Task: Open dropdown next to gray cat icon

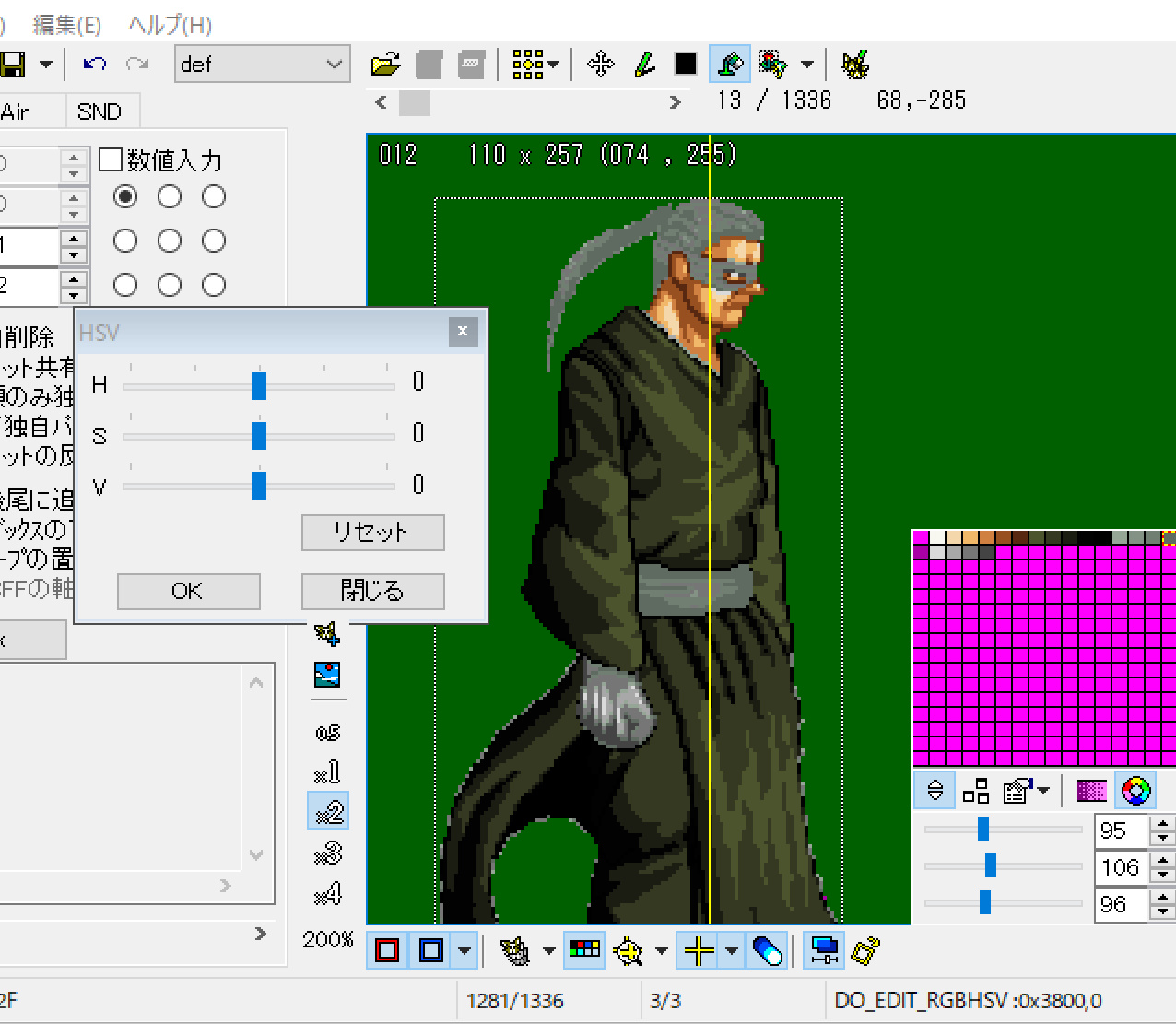Action: pos(549,950)
